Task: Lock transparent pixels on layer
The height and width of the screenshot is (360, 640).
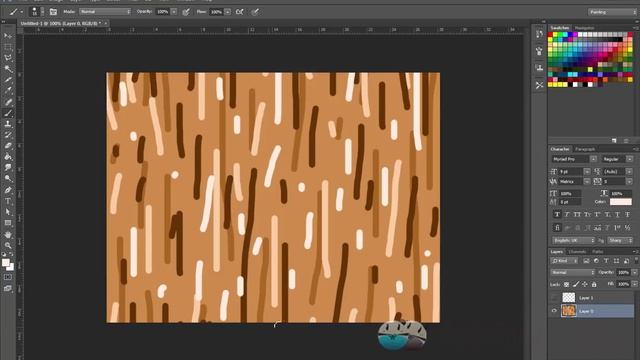Action: pos(567,284)
